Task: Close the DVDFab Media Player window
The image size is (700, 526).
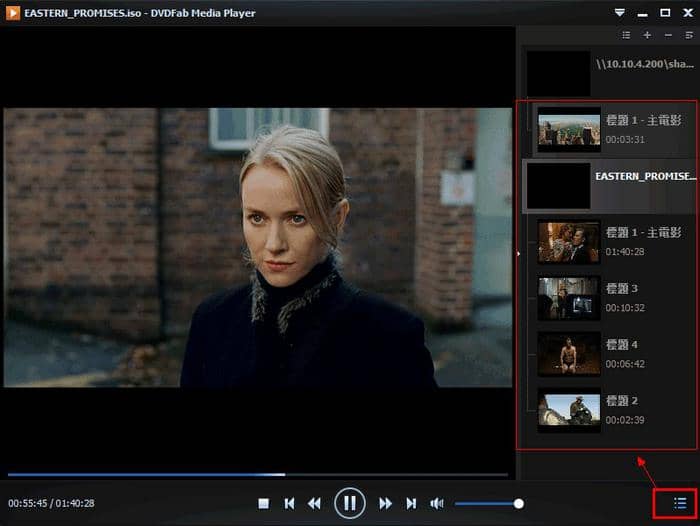Action: click(688, 13)
